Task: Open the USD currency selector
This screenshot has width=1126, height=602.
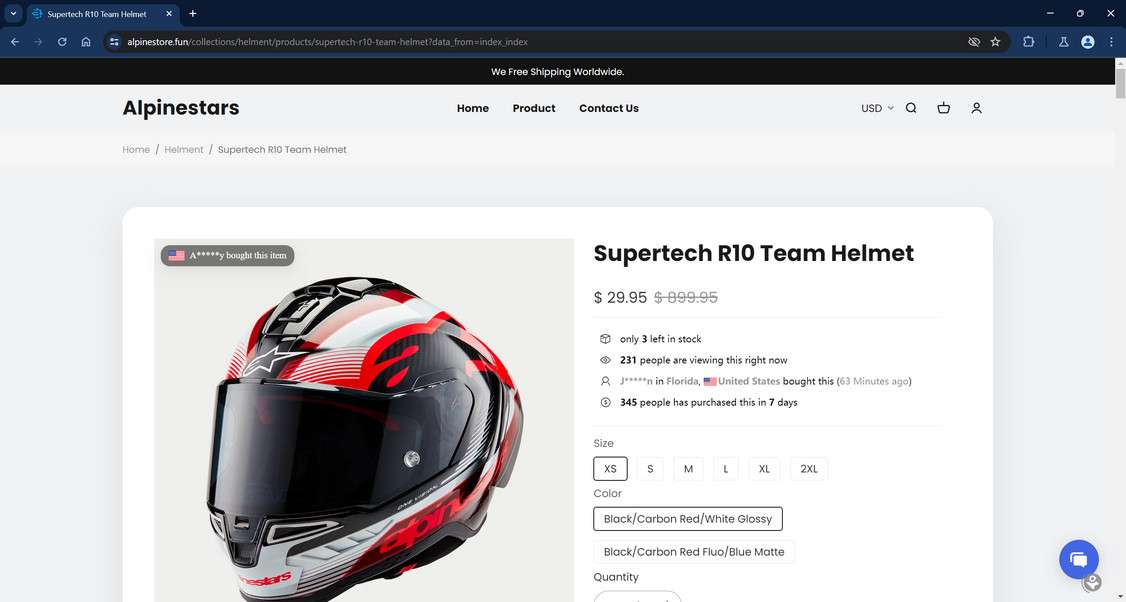Action: pos(877,108)
